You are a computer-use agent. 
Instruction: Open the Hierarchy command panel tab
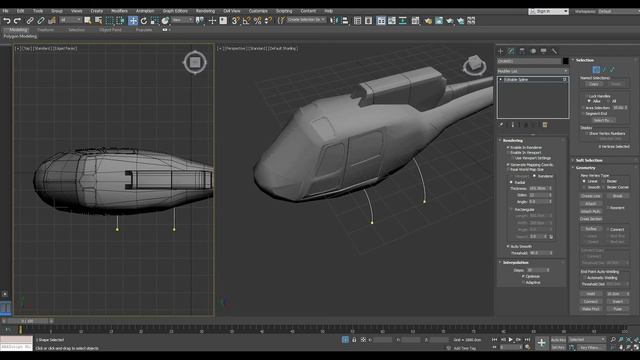coord(522,51)
